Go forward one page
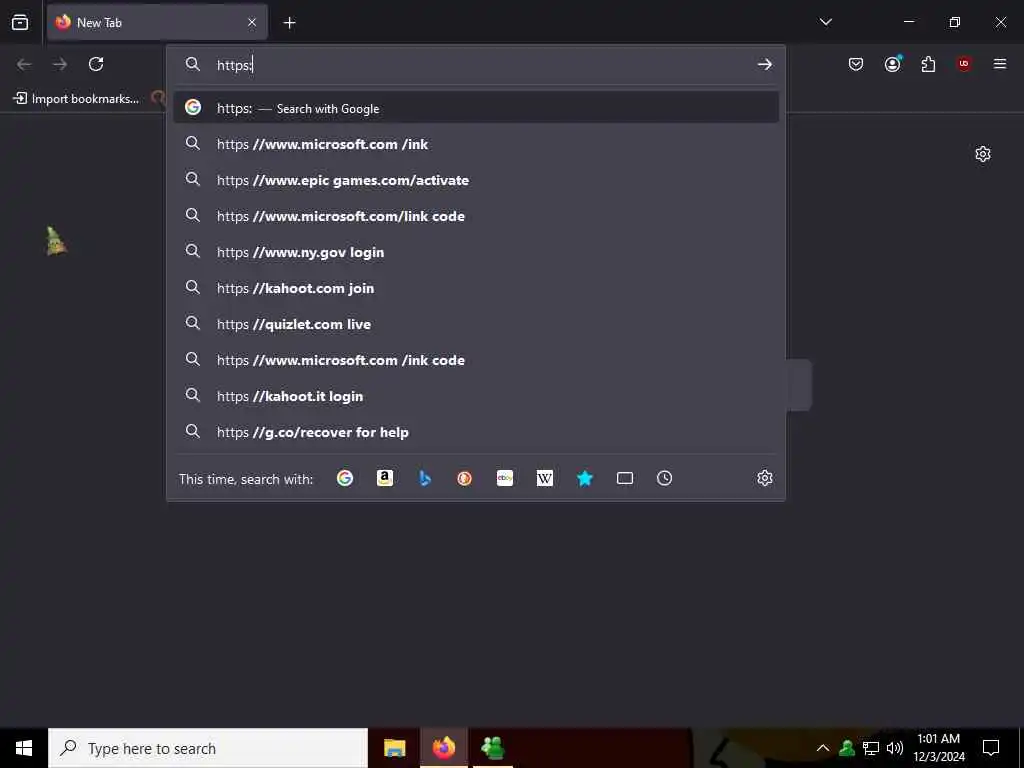This screenshot has height=768, width=1024. [x=60, y=64]
